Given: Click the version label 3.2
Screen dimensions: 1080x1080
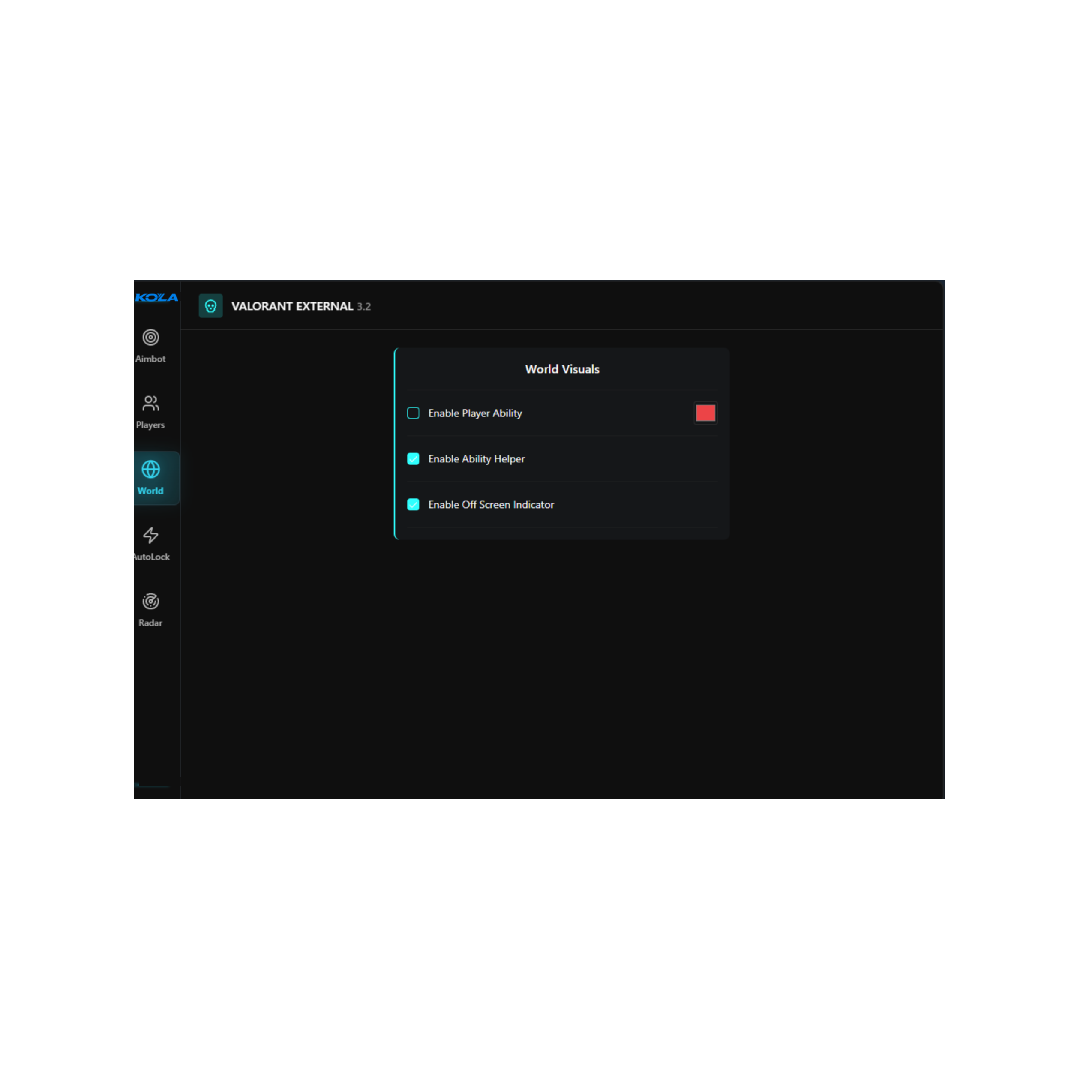Looking at the screenshot, I should [364, 307].
